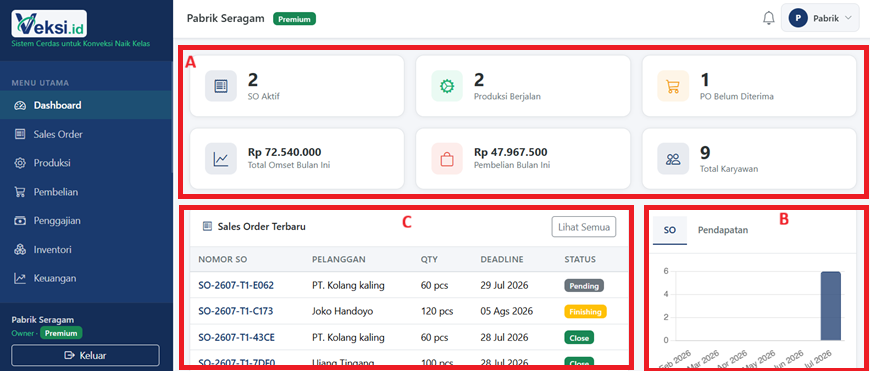Click the Penggajian money sidebar icon
870x371 pixels.
pyautogui.click(x=20, y=221)
